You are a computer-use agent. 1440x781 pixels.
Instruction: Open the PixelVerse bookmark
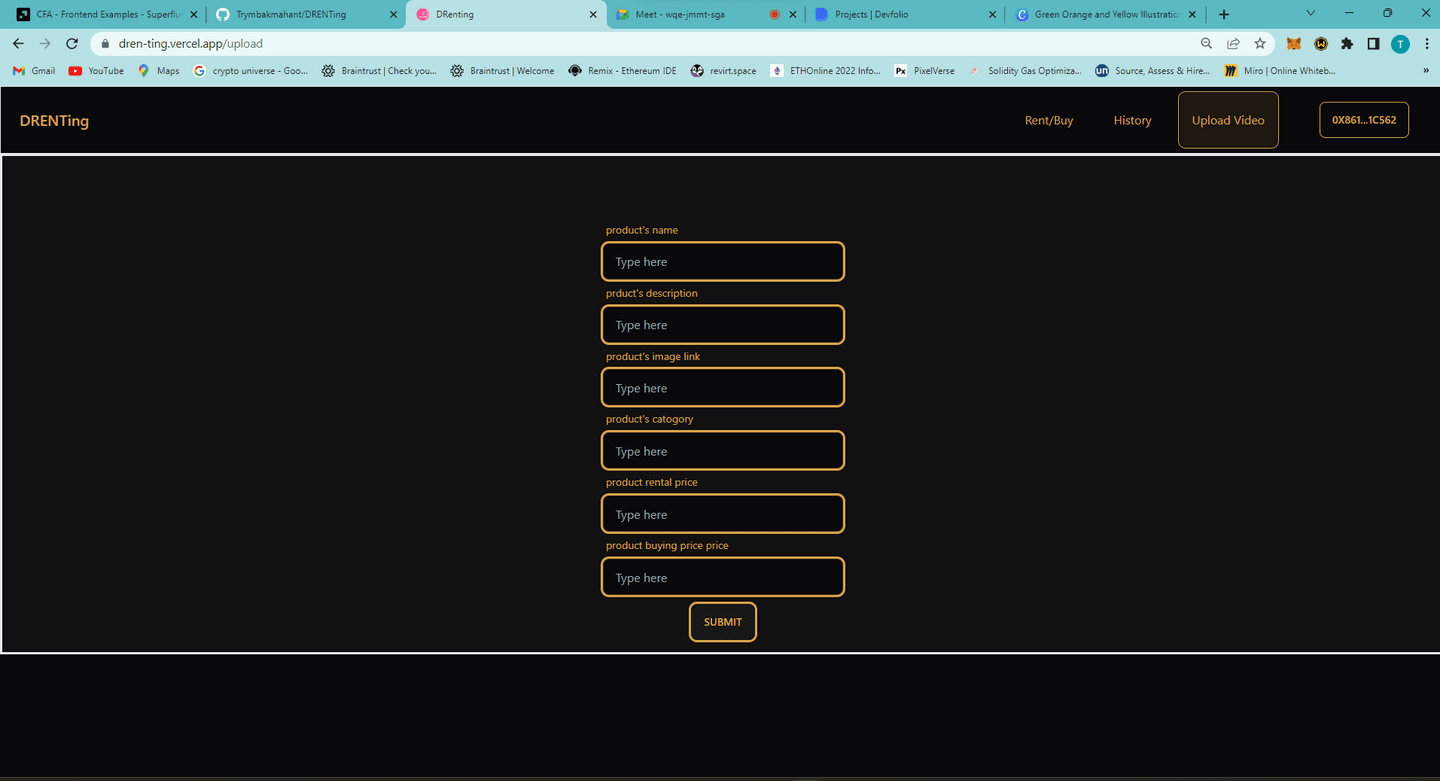click(x=925, y=71)
